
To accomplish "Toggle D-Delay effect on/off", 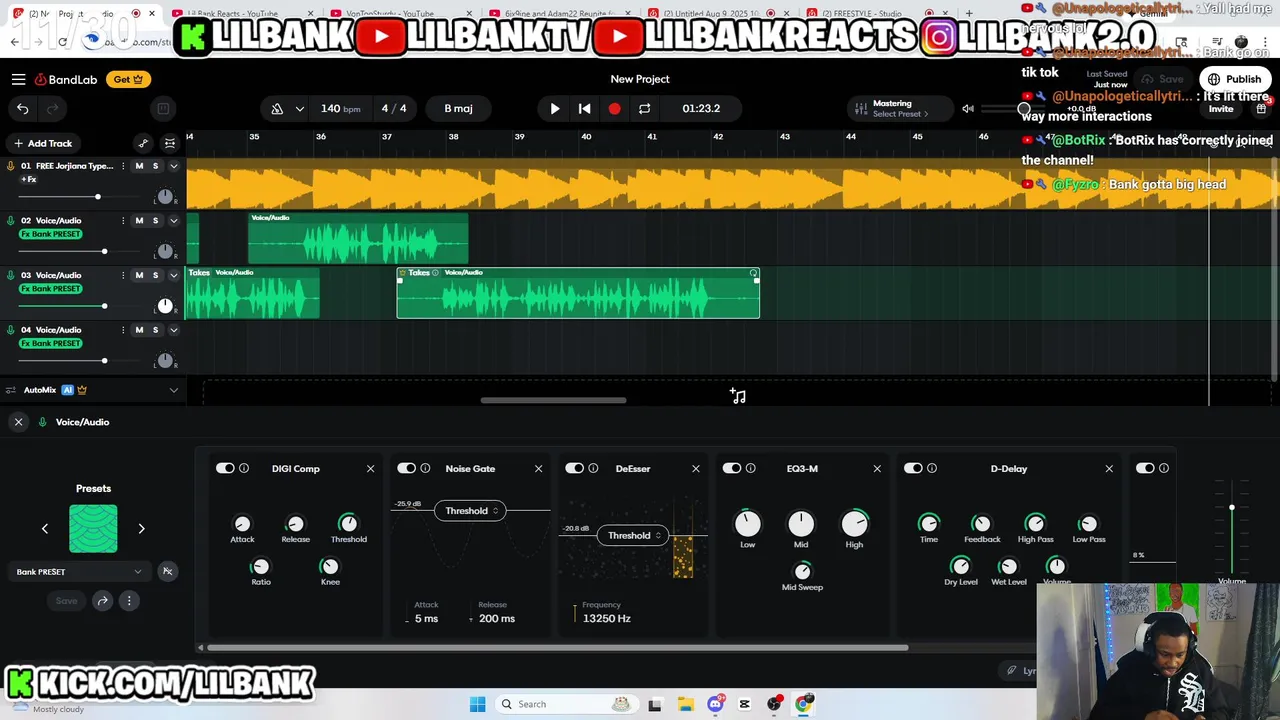I will (x=913, y=468).
